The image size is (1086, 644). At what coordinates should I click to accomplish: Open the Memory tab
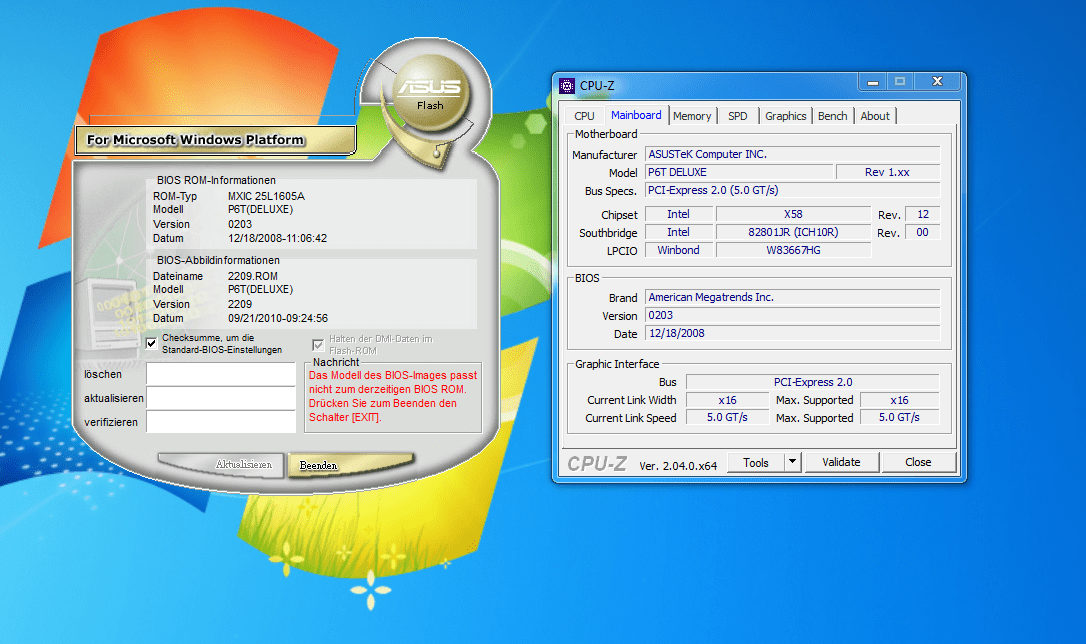692,116
